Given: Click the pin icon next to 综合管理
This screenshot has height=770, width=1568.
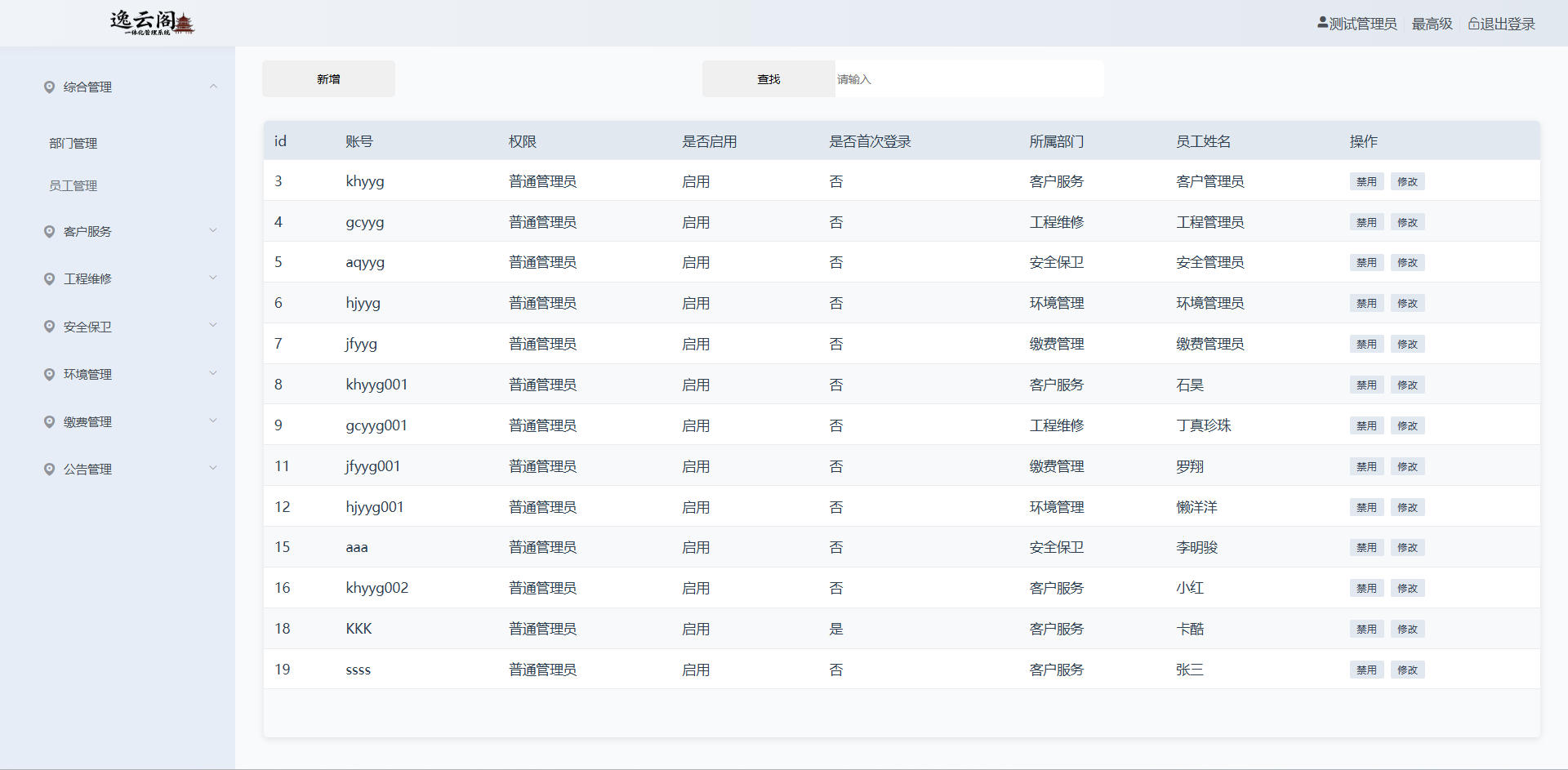Looking at the screenshot, I should coord(49,87).
